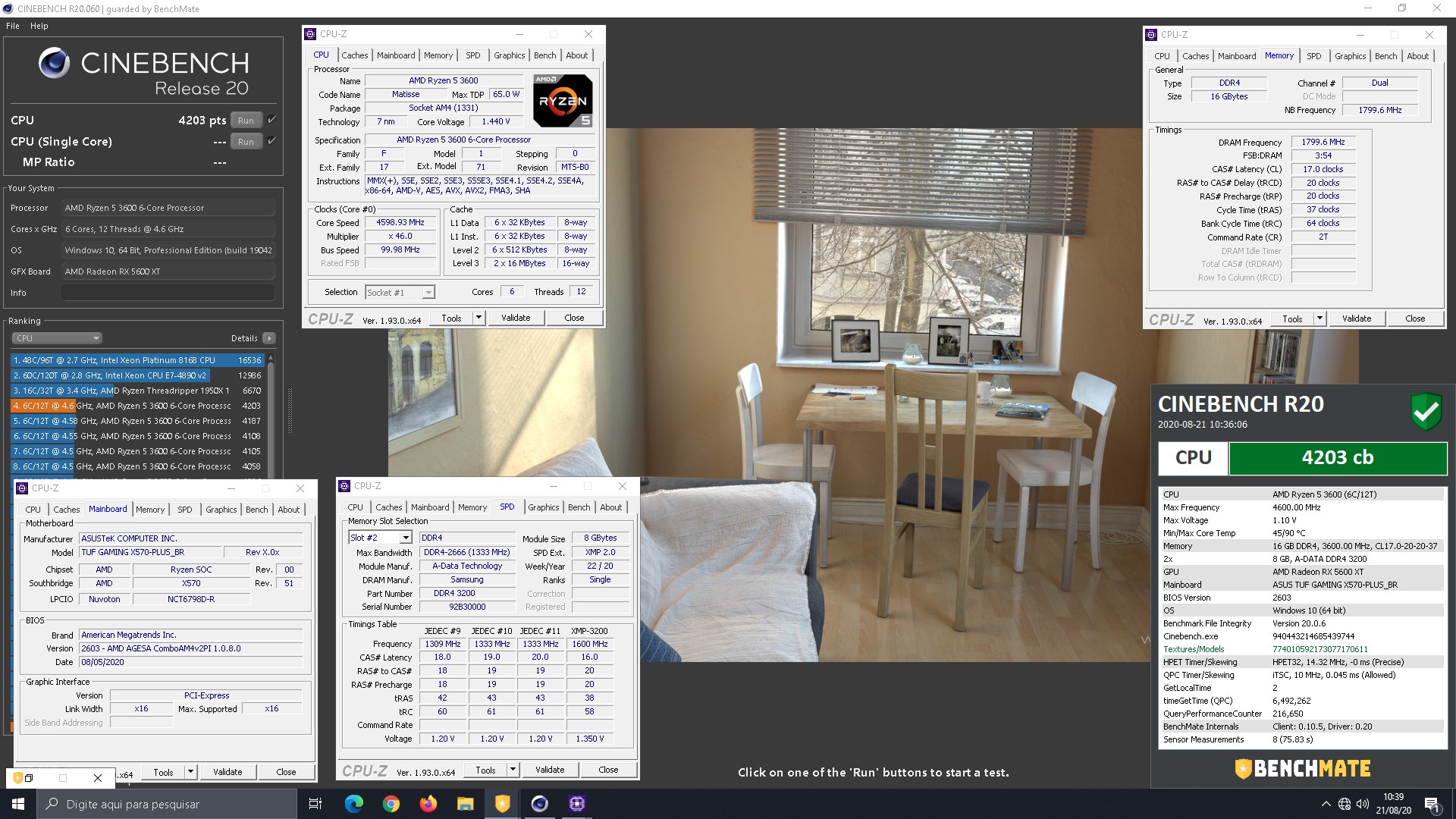Click Close button in Memory tab window
The image size is (1456, 819).
click(1415, 318)
